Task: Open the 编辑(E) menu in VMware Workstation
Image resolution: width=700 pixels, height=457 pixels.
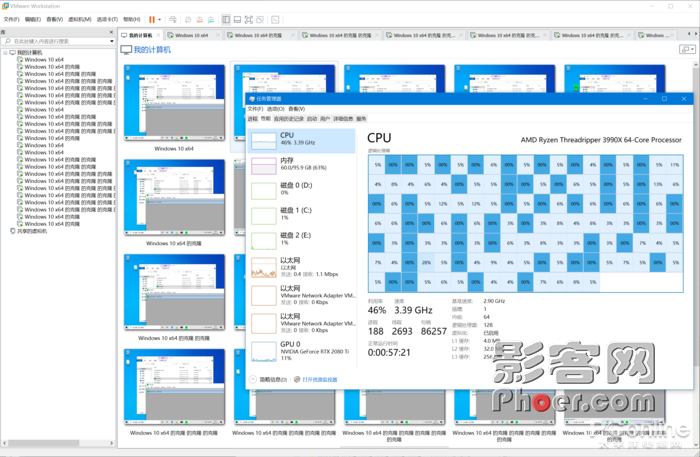Action: pyautogui.click(x=33, y=20)
